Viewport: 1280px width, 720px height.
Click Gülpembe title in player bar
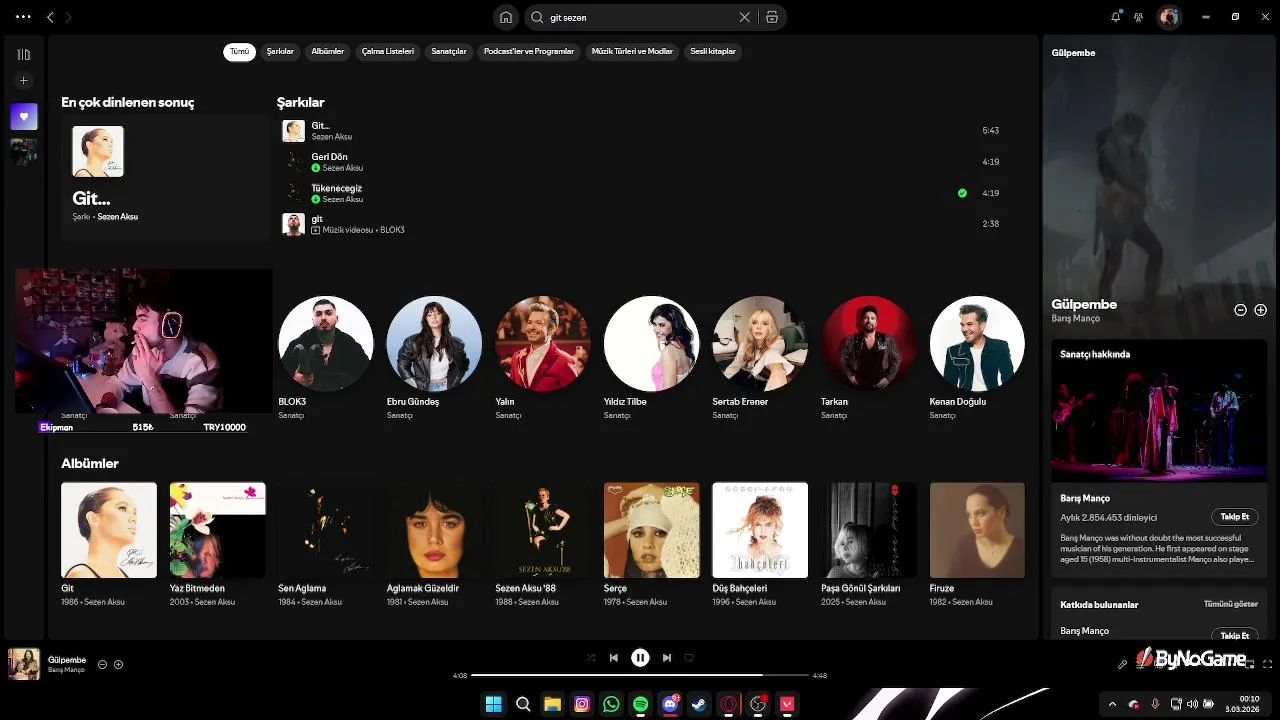(x=67, y=660)
